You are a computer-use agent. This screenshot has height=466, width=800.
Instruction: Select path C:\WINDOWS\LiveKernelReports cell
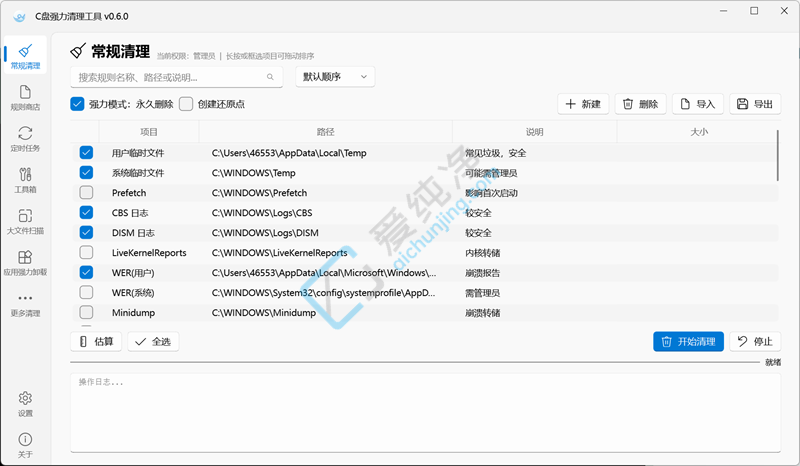pos(280,253)
